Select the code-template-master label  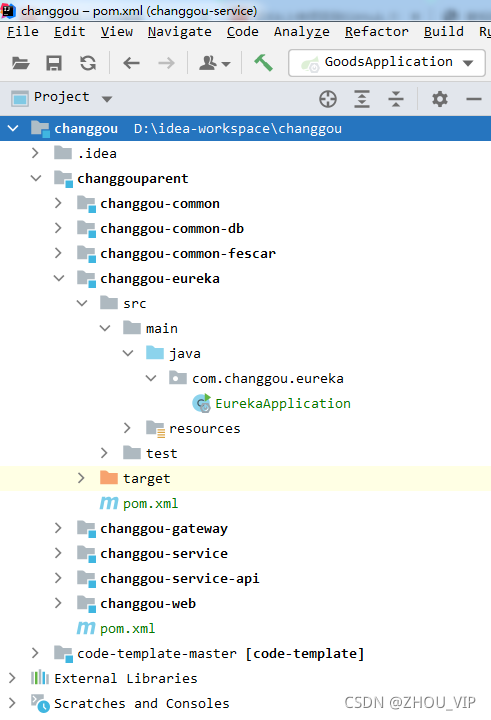157,653
